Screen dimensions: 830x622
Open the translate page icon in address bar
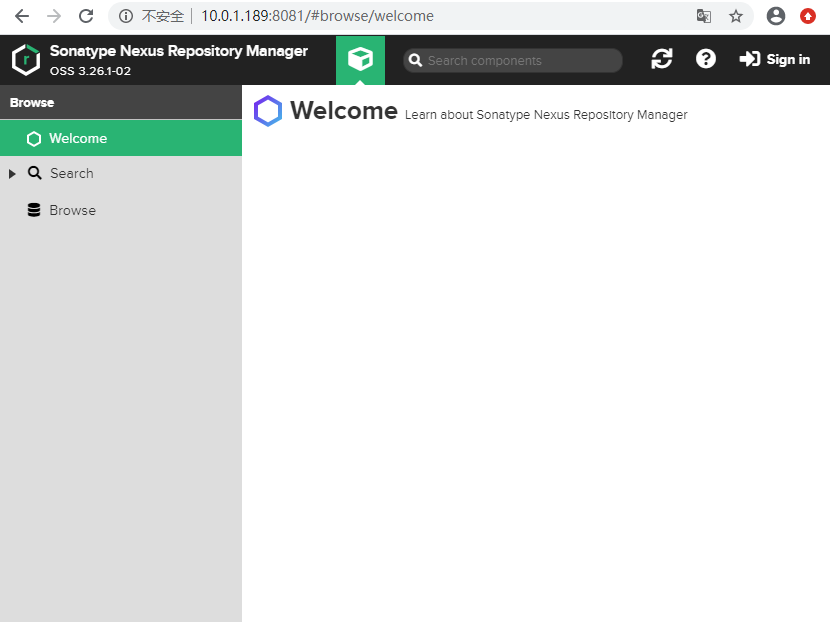[703, 16]
